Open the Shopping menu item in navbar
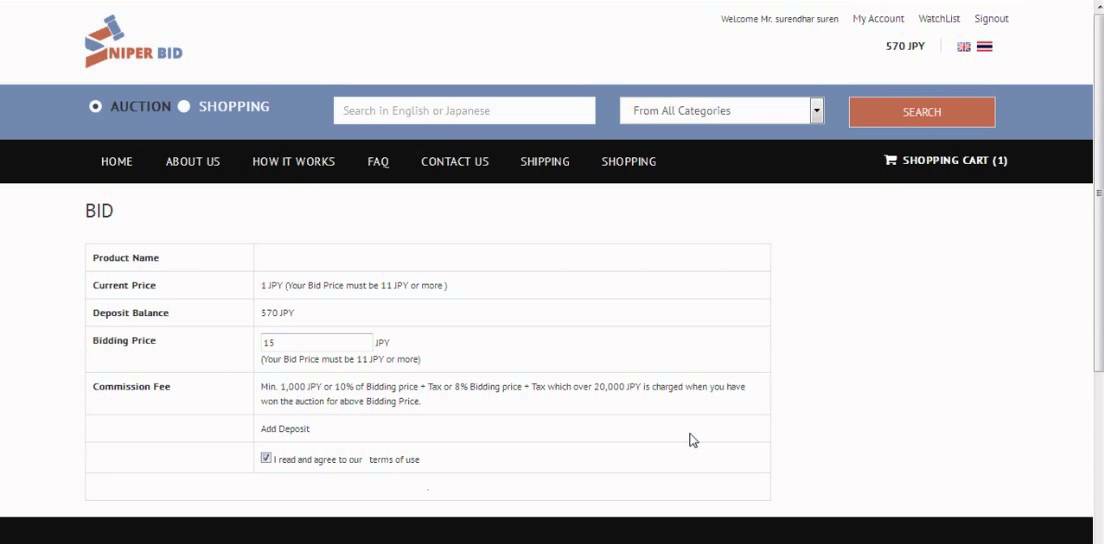This screenshot has height=544, width=1104. [629, 161]
